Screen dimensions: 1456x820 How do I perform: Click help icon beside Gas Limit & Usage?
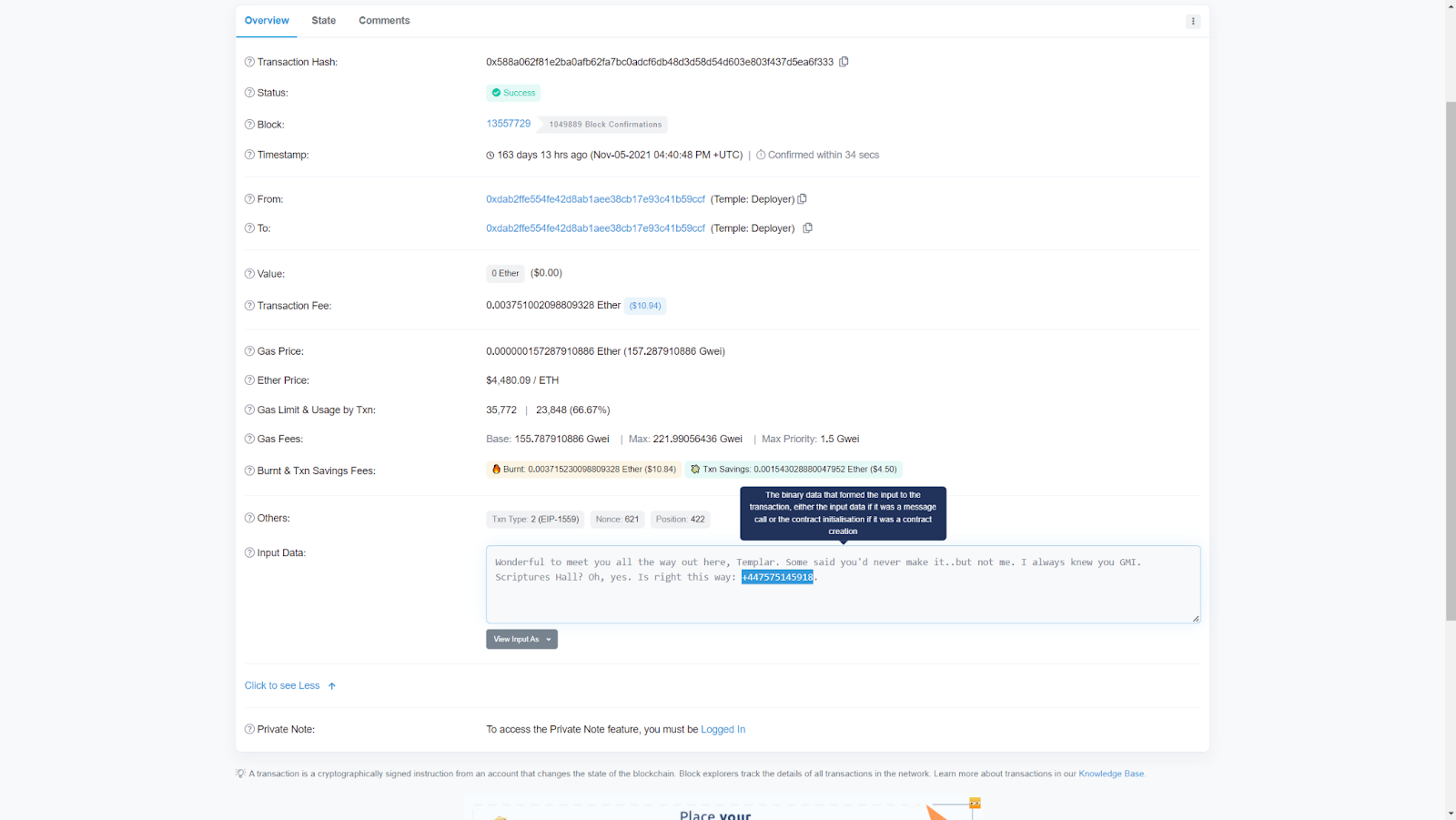point(249,410)
